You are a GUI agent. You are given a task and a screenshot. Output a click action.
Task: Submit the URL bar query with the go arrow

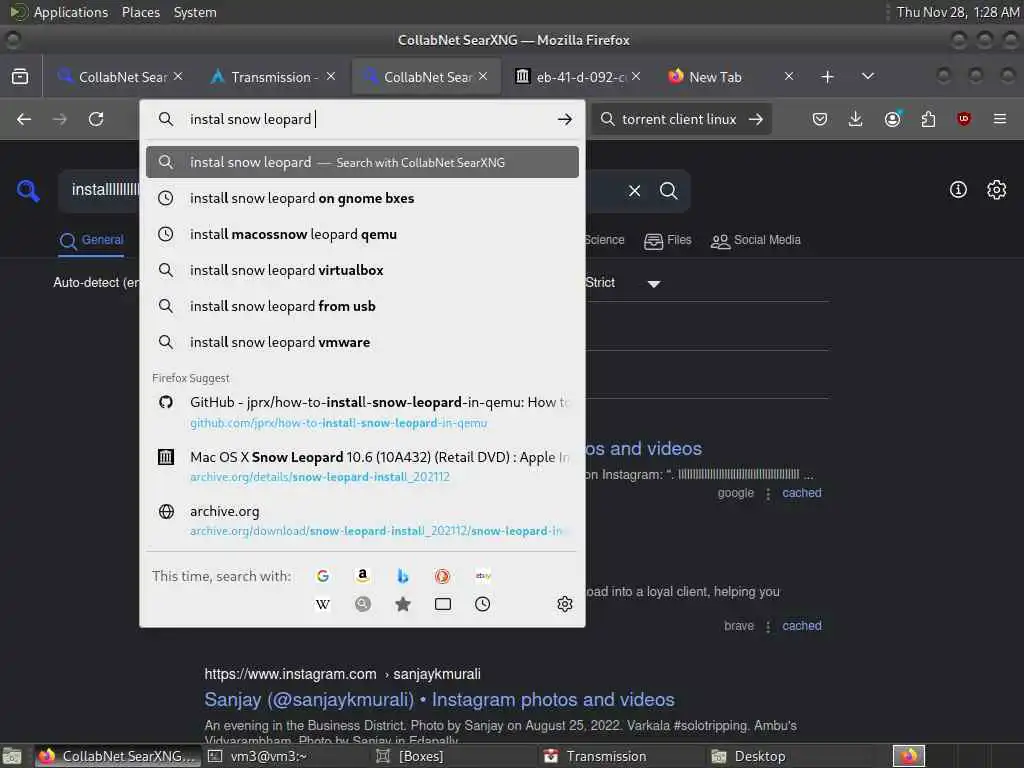565,119
